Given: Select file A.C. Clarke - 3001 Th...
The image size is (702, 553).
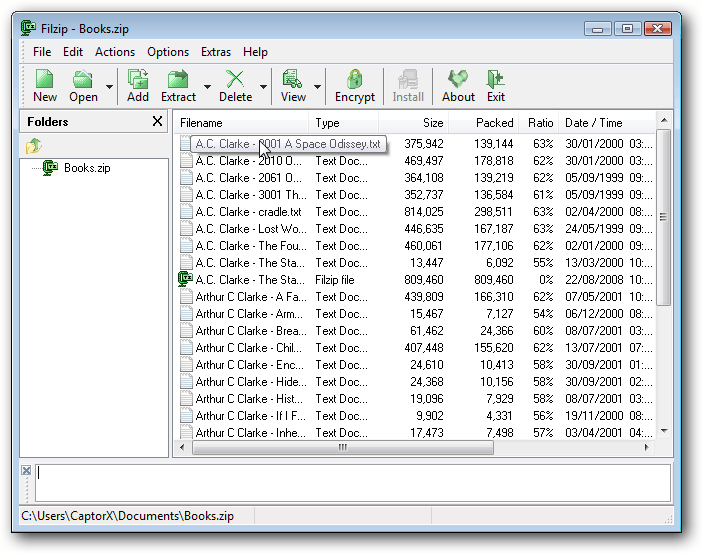Looking at the screenshot, I should click(x=251, y=195).
